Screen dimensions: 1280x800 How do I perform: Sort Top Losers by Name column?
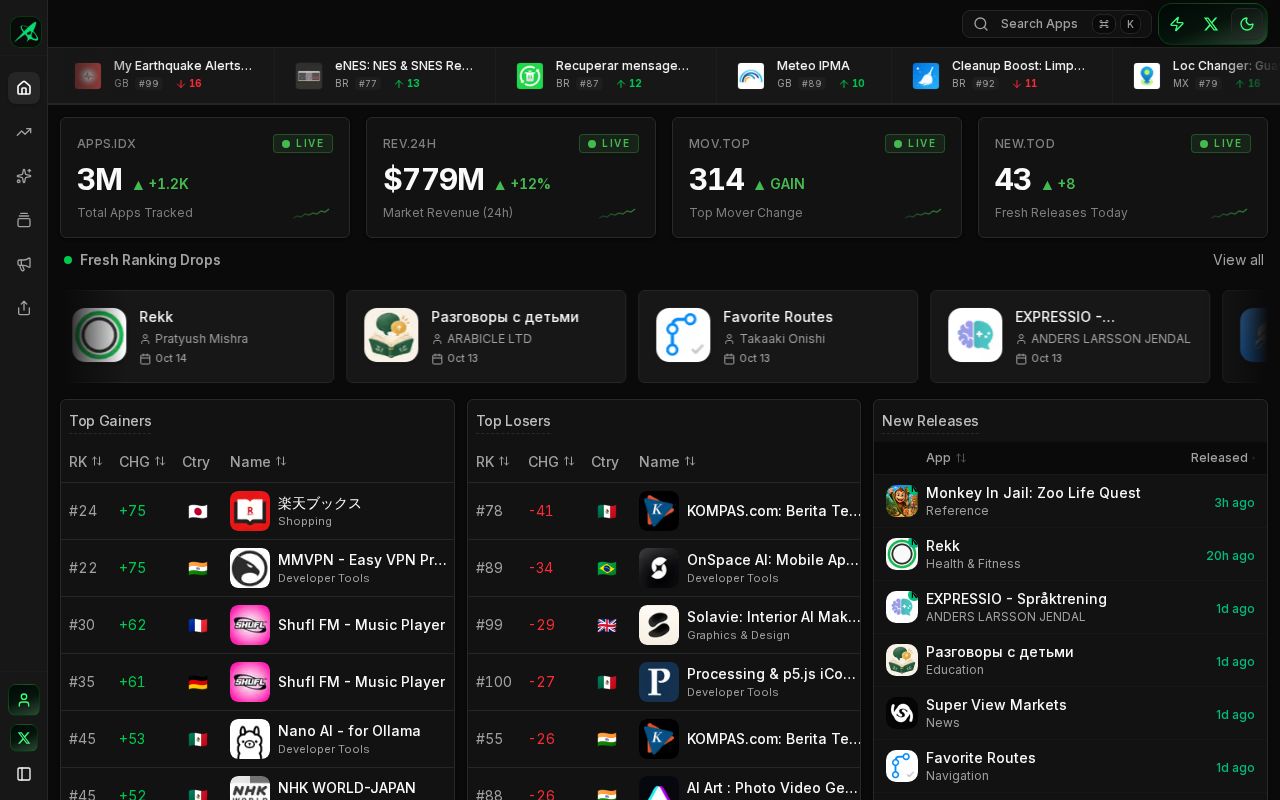coord(667,461)
